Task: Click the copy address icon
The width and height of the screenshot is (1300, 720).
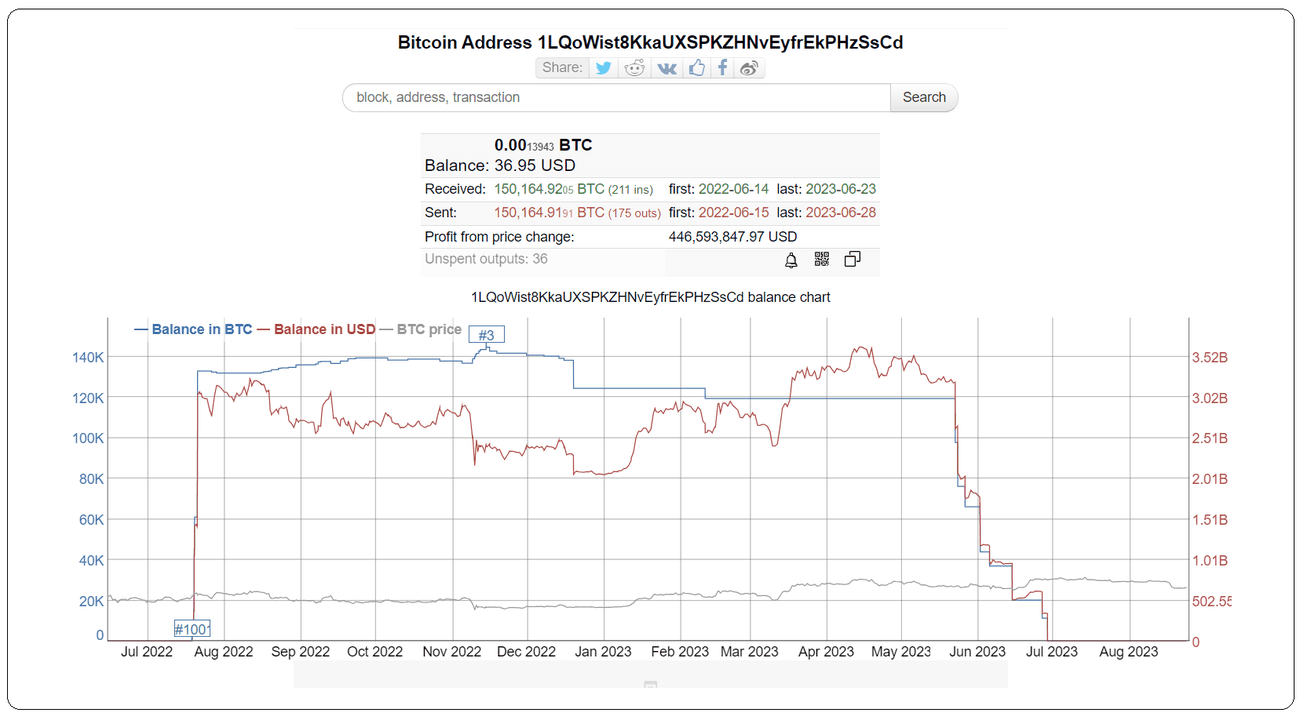Action: [x=852, y=260]
